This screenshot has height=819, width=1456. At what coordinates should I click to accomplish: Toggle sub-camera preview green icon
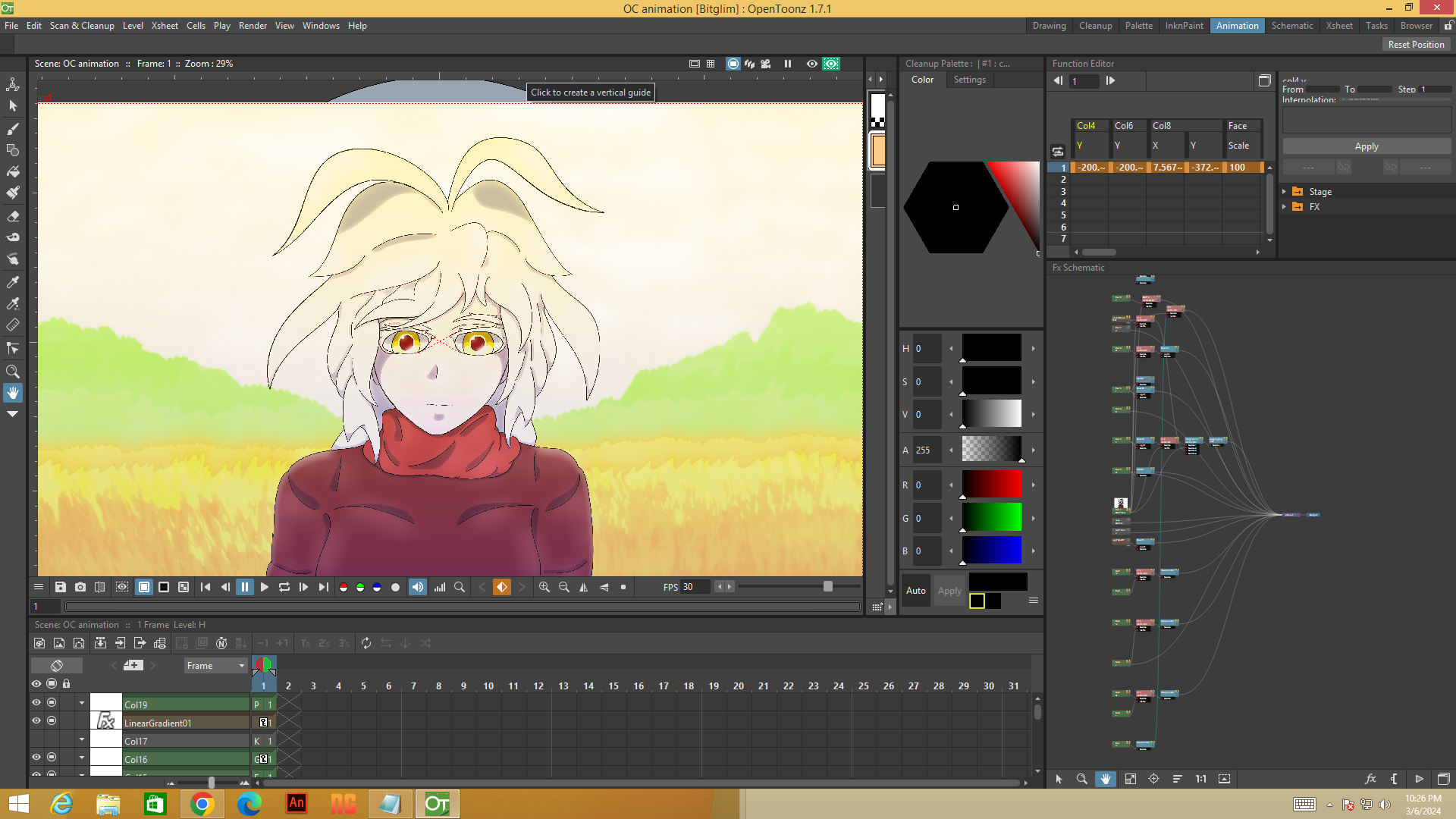[x=831, y=64]
